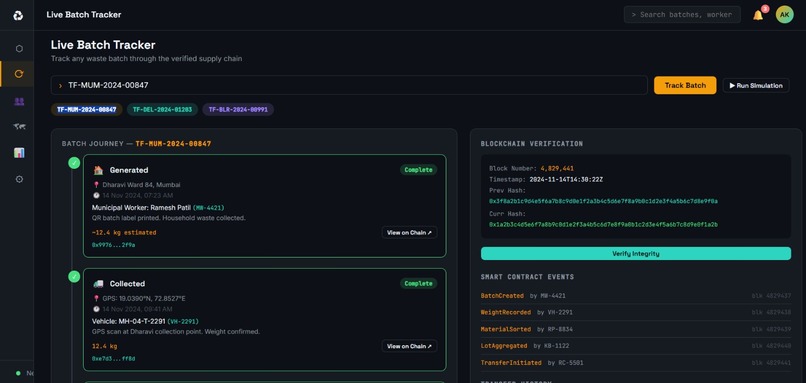806x383 pixels.
Task: Open vehicle ID VH-2291 link
Action: (x=183, y=321)
